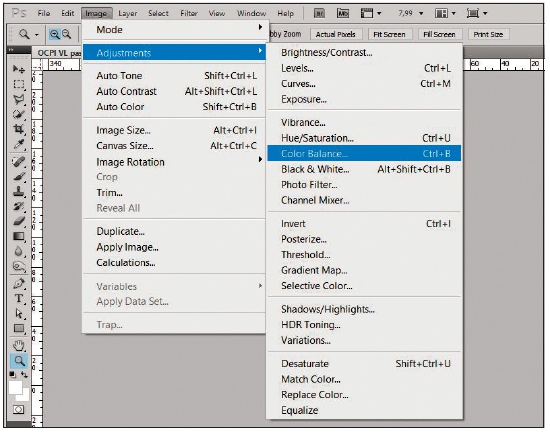Expand the Image Rotation submenu
Image resolution: width=550 pixels, height=432 pixels.
[x=175, y=162]
